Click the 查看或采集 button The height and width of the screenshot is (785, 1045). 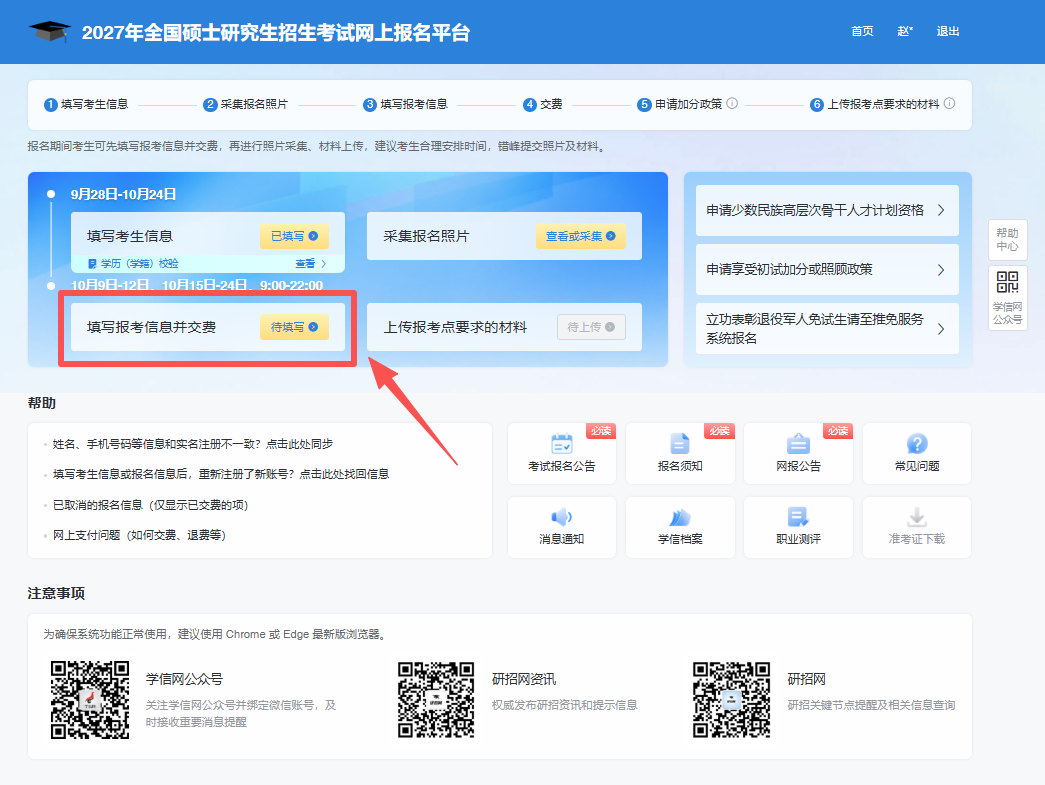pyautogui.click(x=580, y=236)
